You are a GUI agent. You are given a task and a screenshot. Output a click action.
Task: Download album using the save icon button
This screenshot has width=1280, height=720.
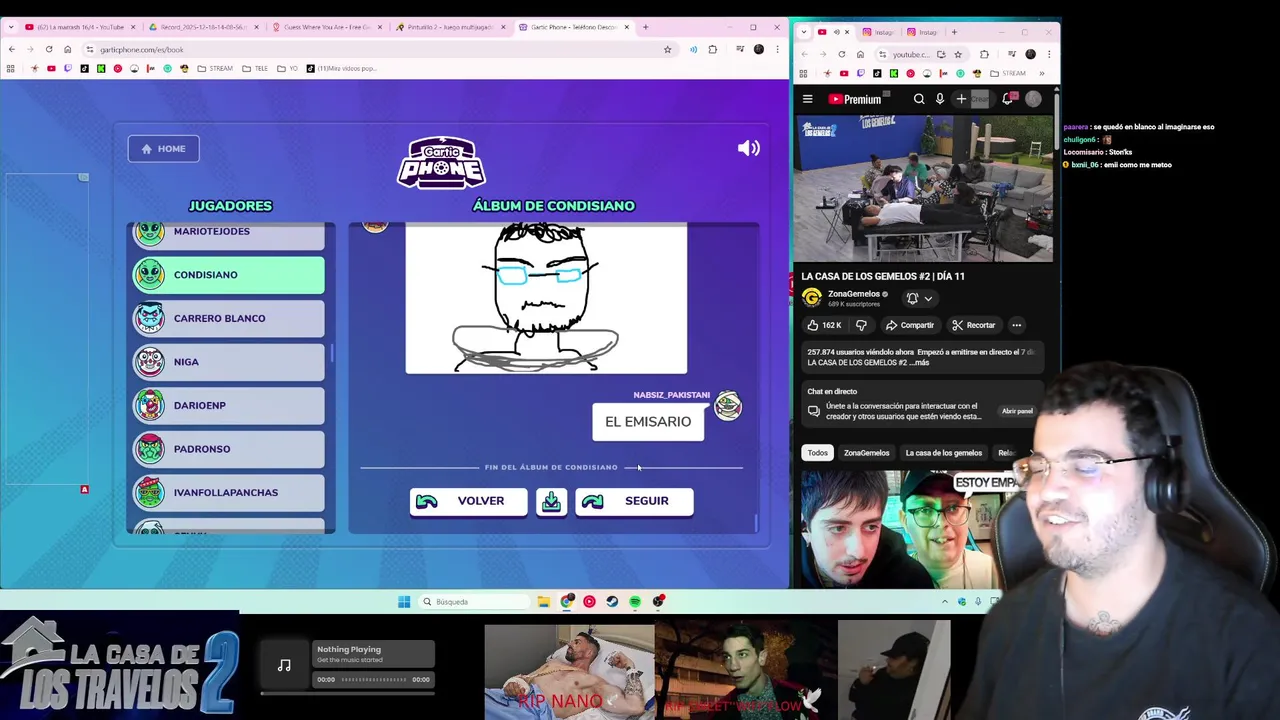click(551, 501)
